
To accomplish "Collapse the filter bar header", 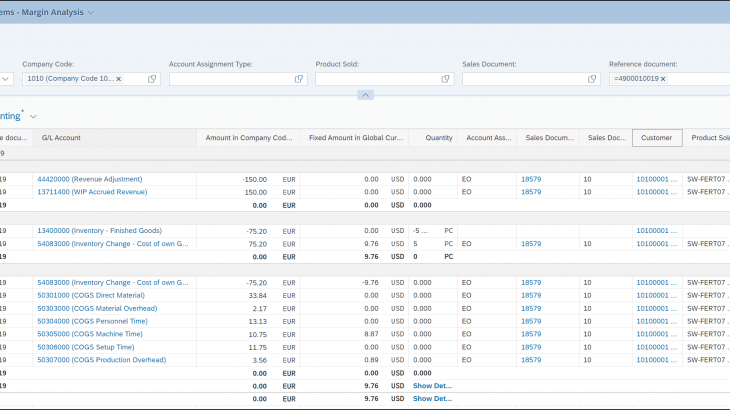I will point(365,95).
